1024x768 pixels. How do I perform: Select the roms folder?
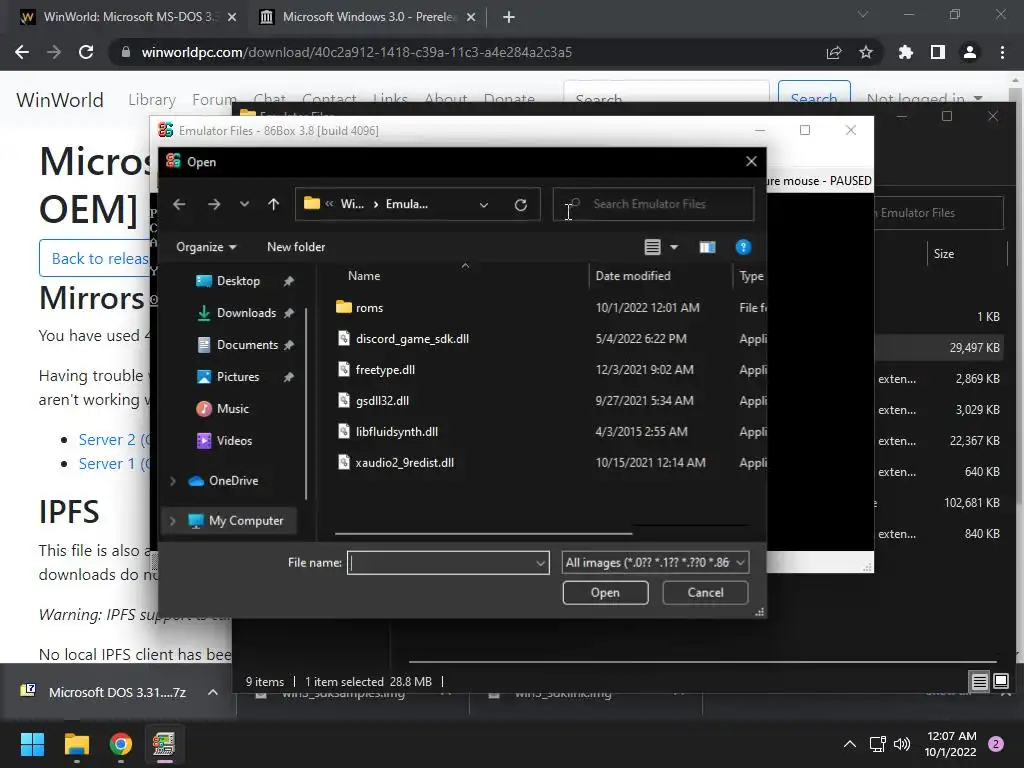[x=369, y=308]
